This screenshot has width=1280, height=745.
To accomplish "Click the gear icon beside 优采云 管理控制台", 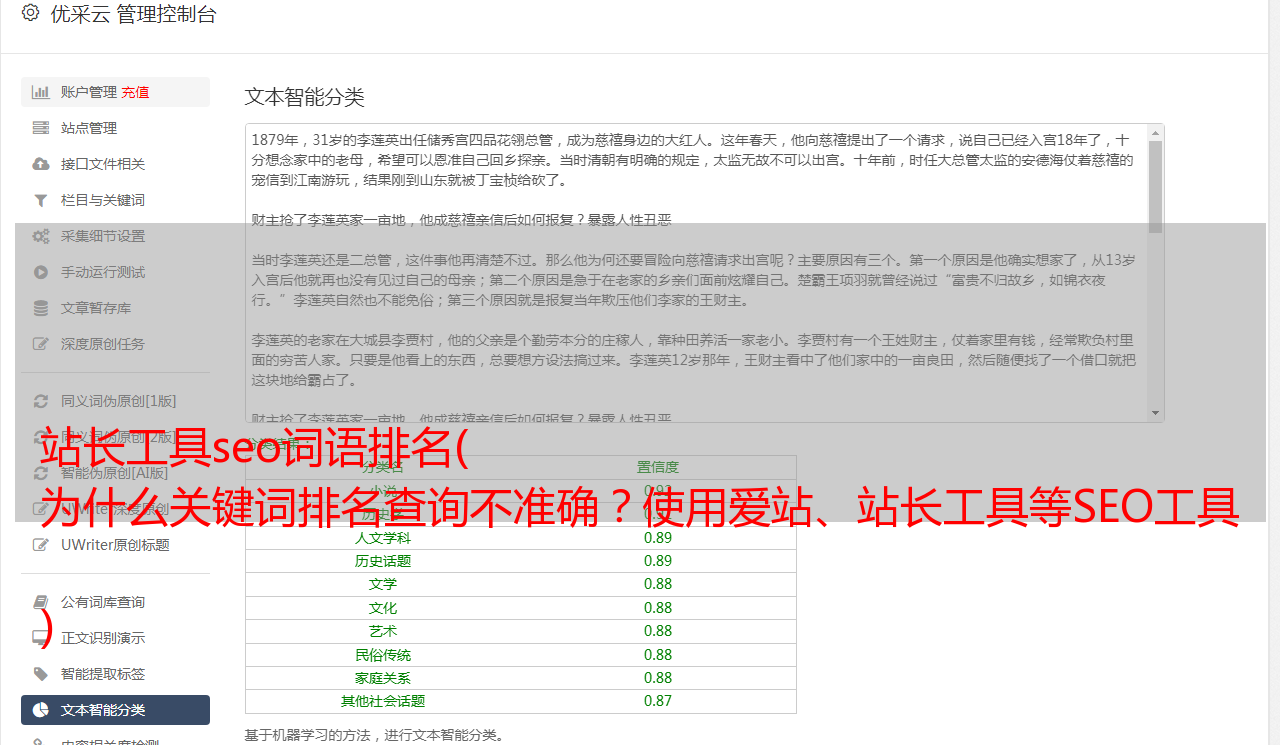I will [x=30, y=14].
